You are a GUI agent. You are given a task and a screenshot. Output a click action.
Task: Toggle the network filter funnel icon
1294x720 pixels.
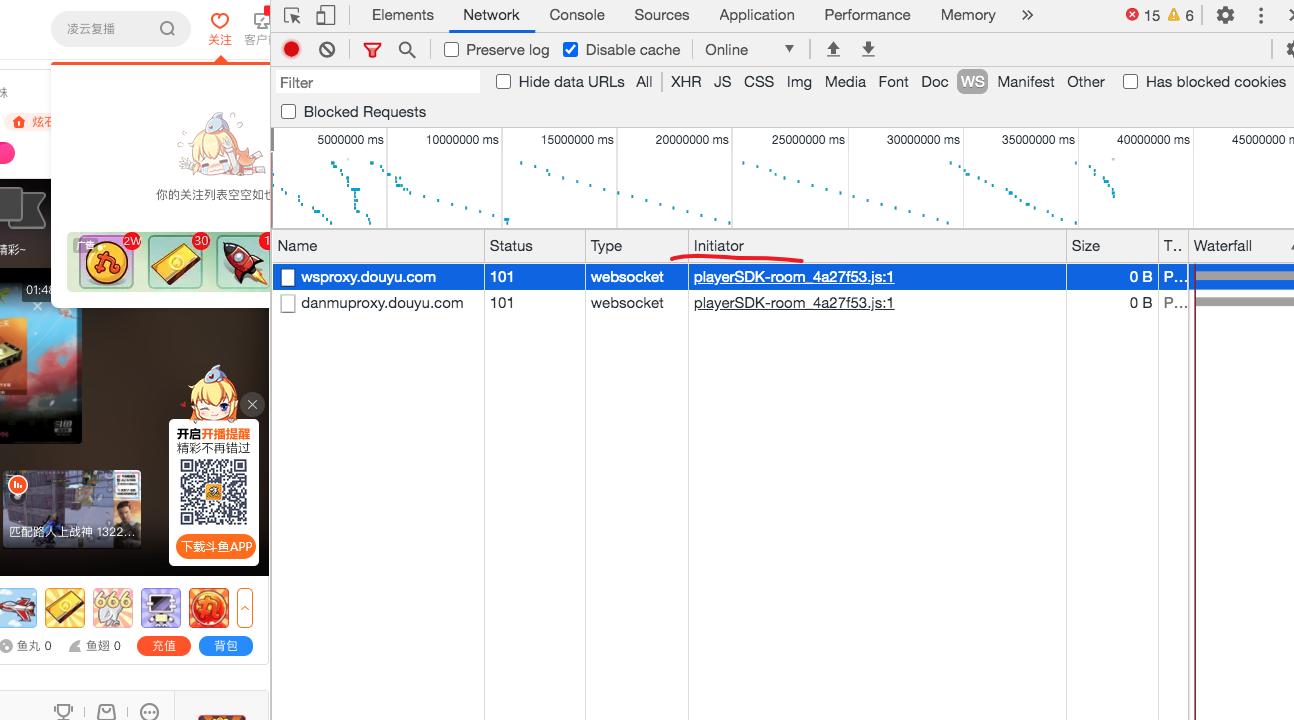372,49
